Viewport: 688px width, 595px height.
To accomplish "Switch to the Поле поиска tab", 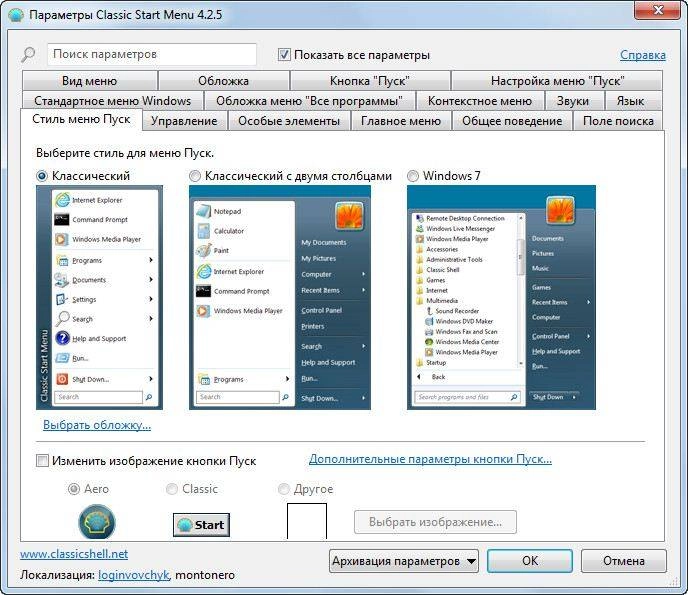I will pyautogui.click(x=618, y=121).
